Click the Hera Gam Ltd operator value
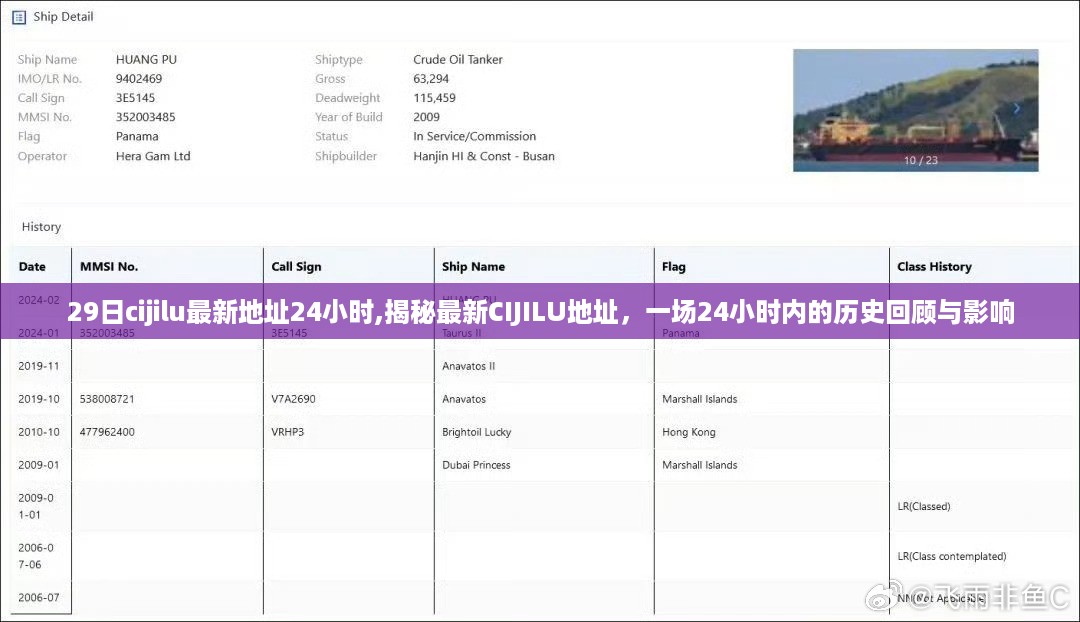This screenshot has height=622, width=1080. point(153,156)
